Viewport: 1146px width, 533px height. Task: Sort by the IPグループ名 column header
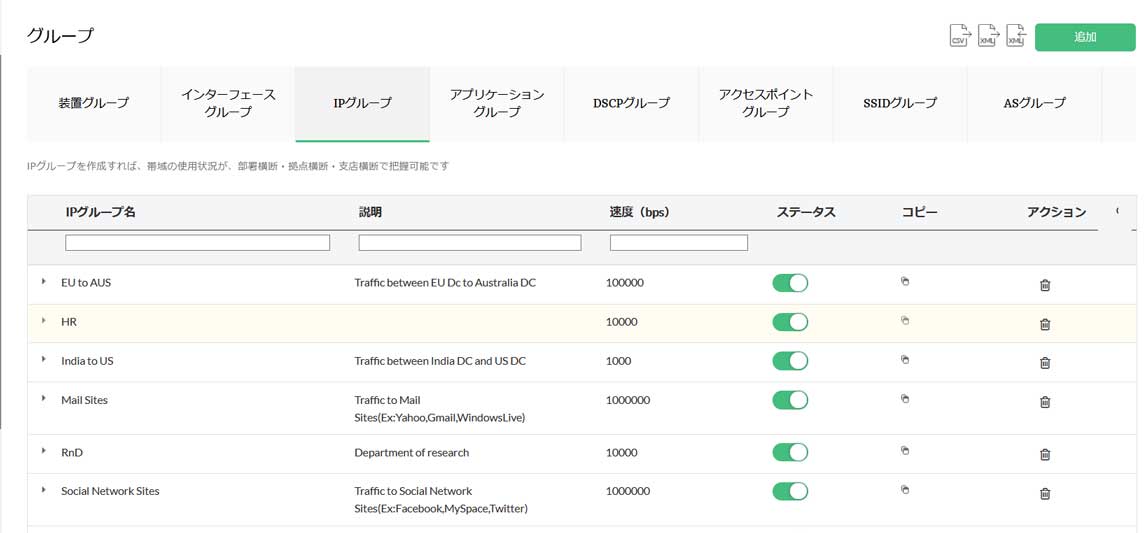[100, 212]
